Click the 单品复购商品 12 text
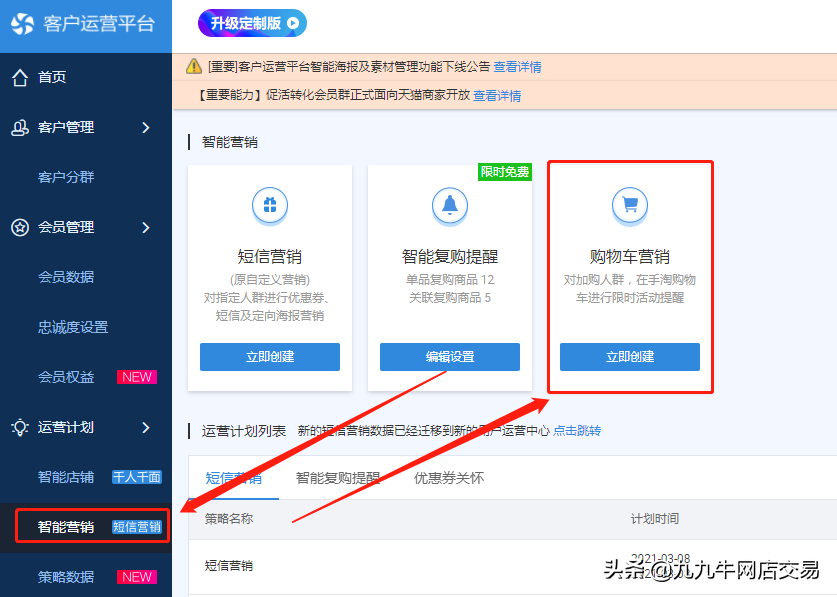This screenshot has height=597, width=837. [450, 280]
